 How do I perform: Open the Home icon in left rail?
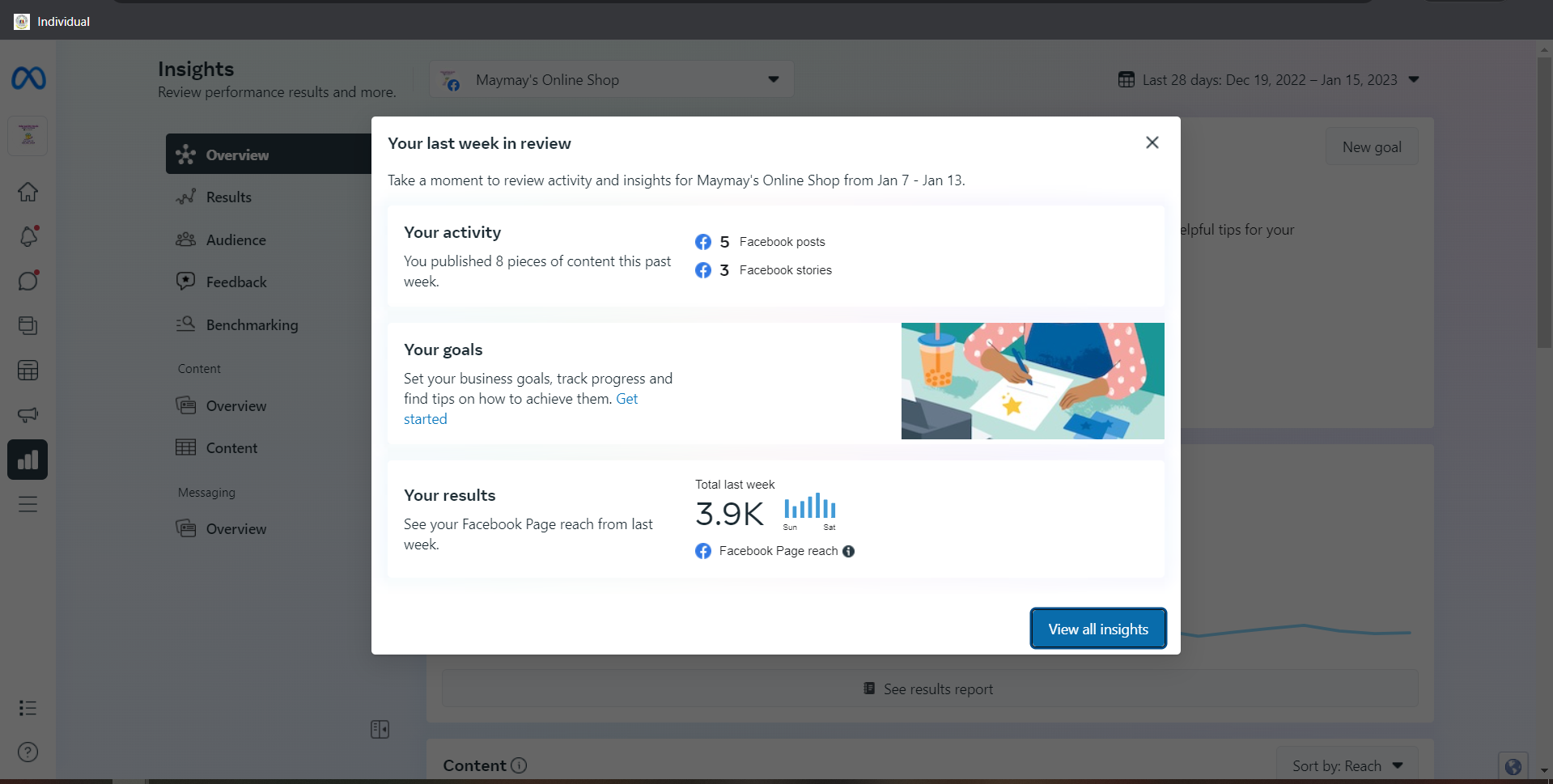28,192
